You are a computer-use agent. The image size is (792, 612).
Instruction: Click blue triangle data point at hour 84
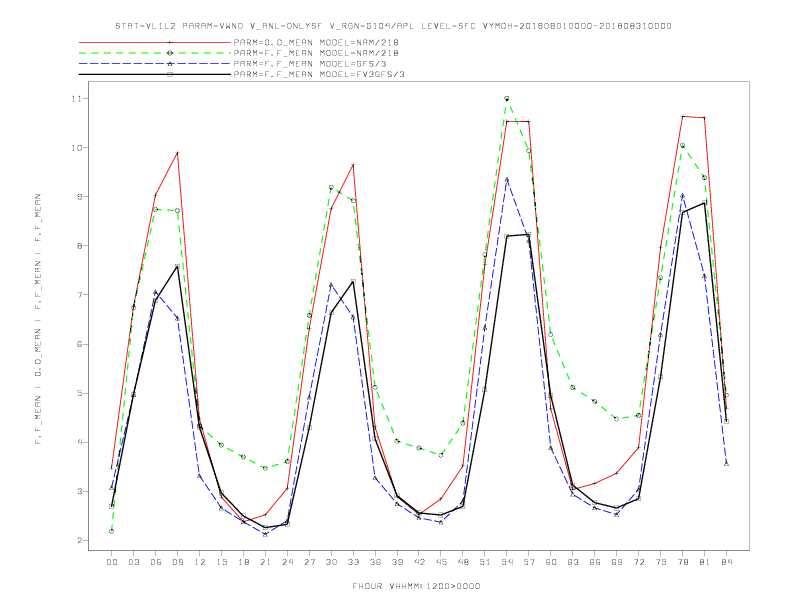pyautogui.click(x=726, y=464)
